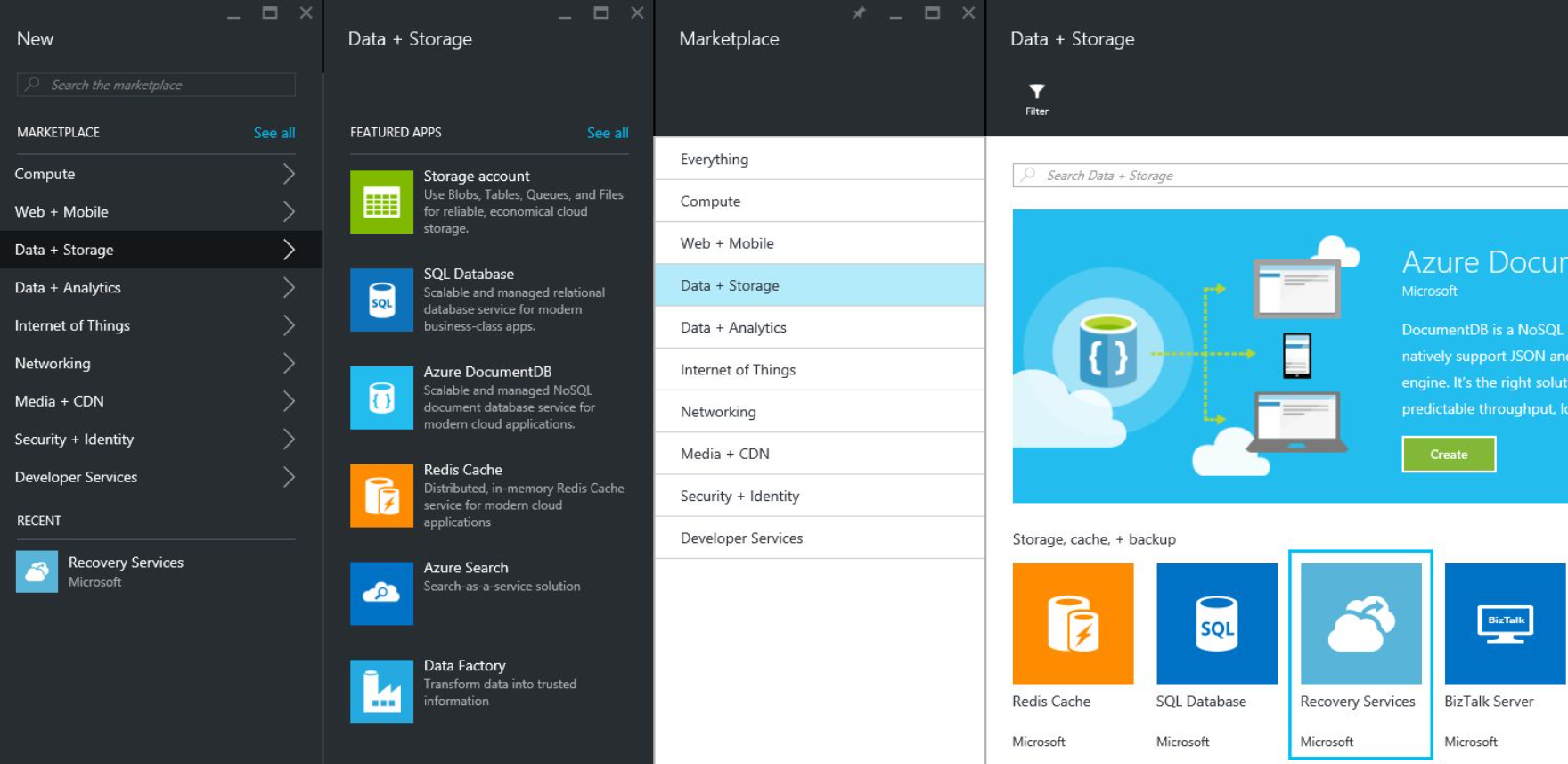
Task: Close the middle Data + Storage featured apps blade
Action: tap(637, 12)
